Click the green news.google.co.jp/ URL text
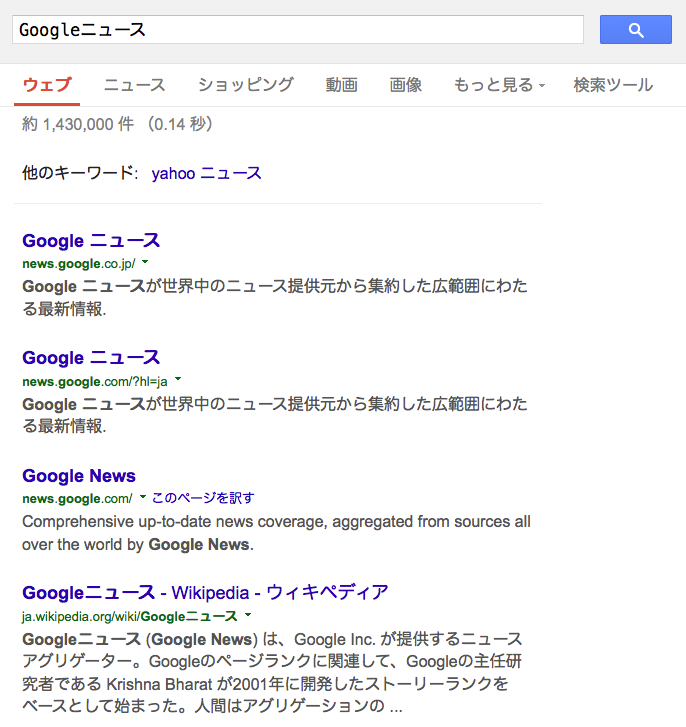This screenshot has height=727, width=686. pyautogui.click(x=79, y=264)
